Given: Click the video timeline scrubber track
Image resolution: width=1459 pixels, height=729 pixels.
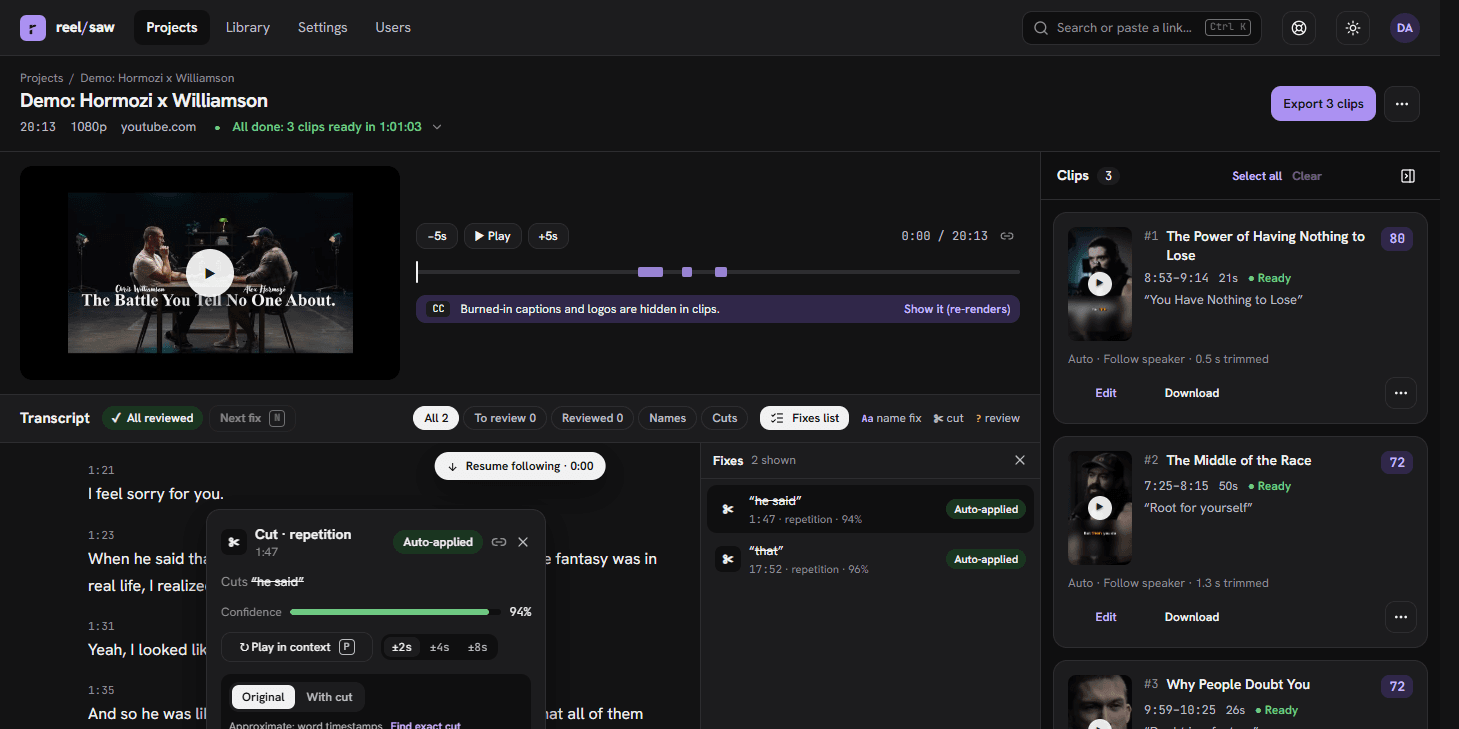Looking at the screenshot, I should click(x=718, y=272).
